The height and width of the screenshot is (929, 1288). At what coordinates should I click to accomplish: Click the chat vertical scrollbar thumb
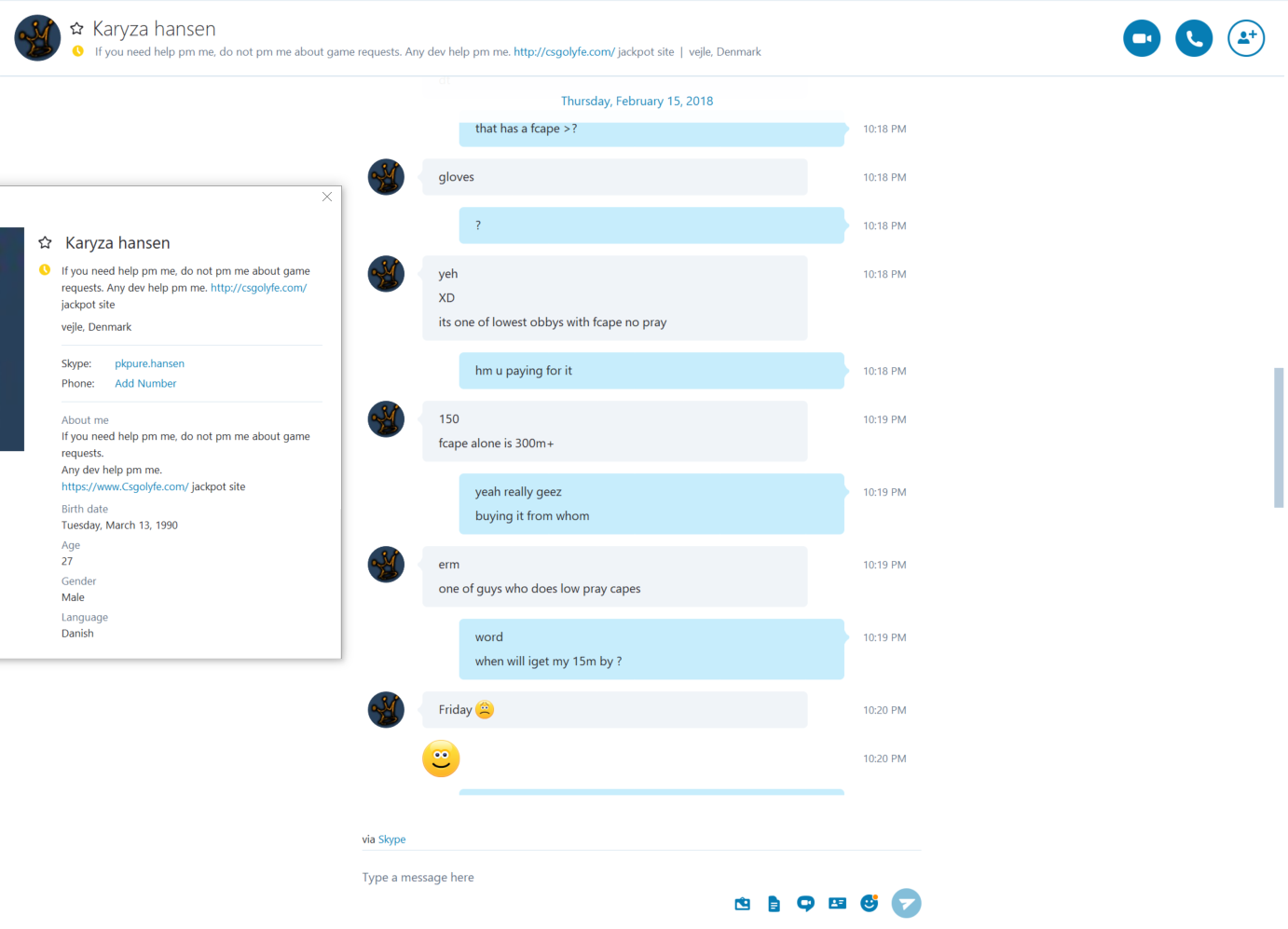(1279, 438)
